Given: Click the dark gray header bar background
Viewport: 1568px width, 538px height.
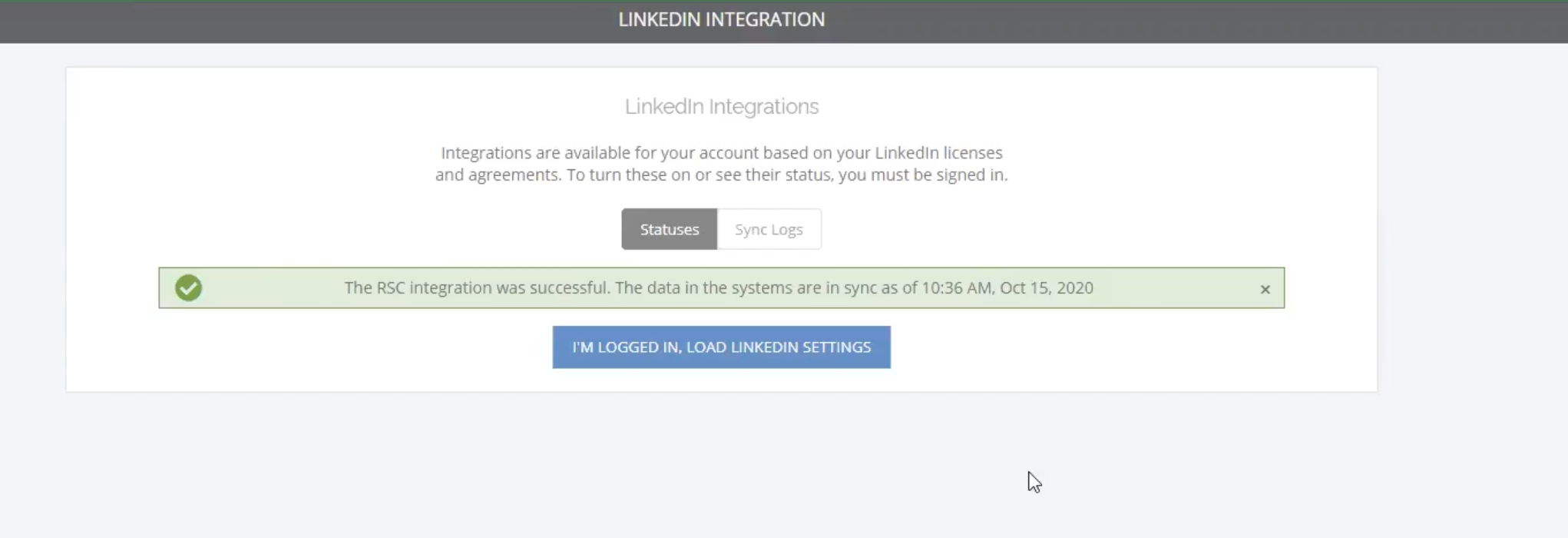Looking at the screenshot, I should [x=307, y=22].
